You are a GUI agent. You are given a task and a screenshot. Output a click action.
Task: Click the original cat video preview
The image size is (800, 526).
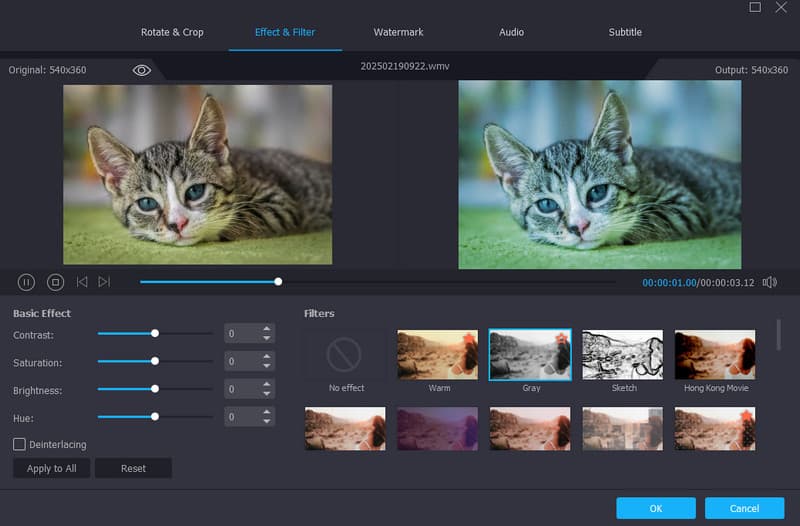(197, 174)
